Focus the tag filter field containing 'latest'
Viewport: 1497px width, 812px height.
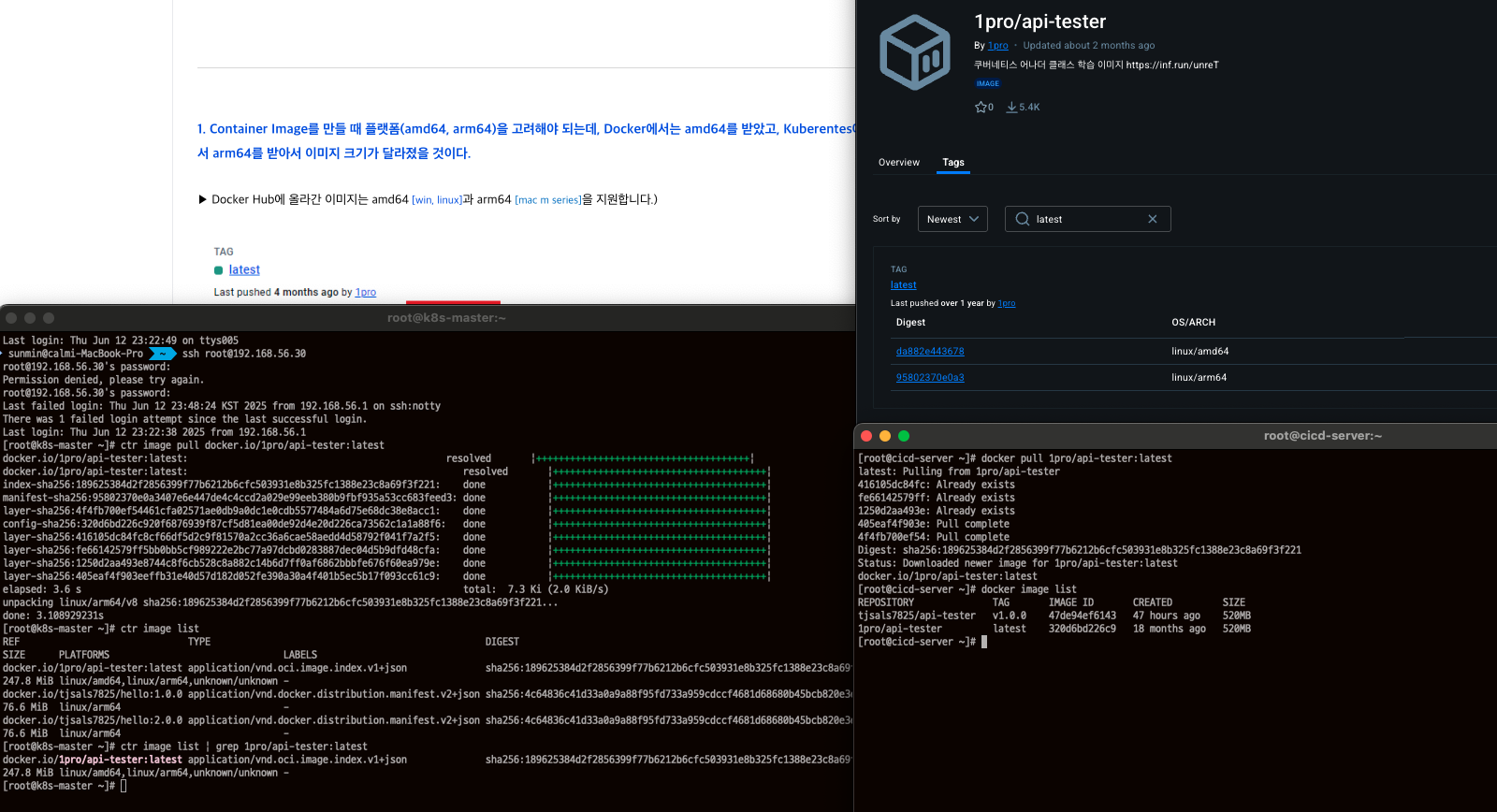[1088, 219]
